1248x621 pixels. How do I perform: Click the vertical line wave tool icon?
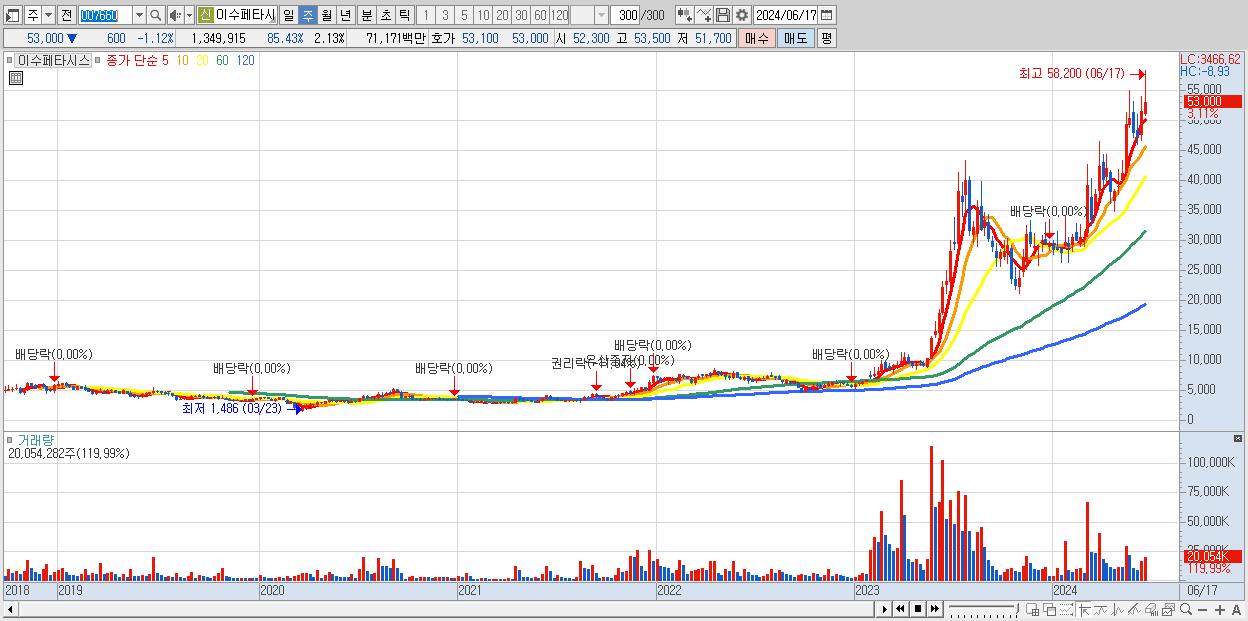(1118, 609)
